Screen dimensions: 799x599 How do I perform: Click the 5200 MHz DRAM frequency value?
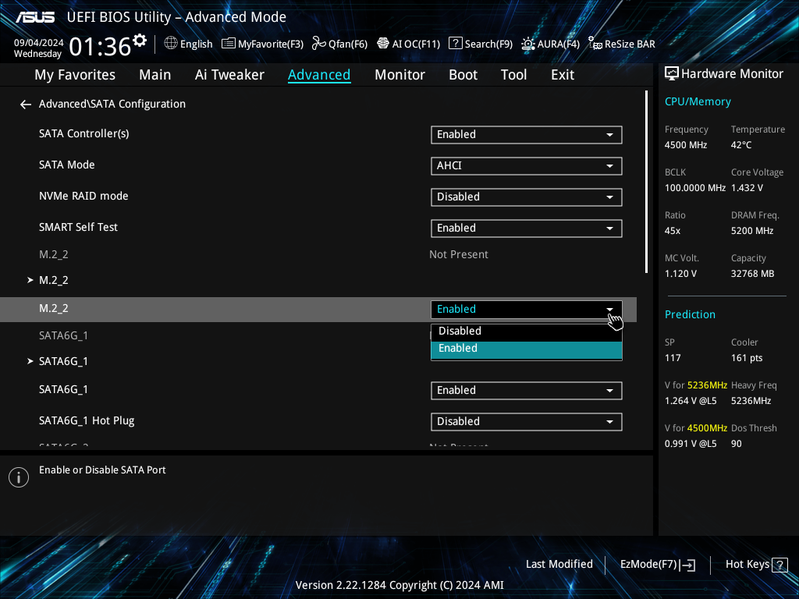click(x=752, y=231)
